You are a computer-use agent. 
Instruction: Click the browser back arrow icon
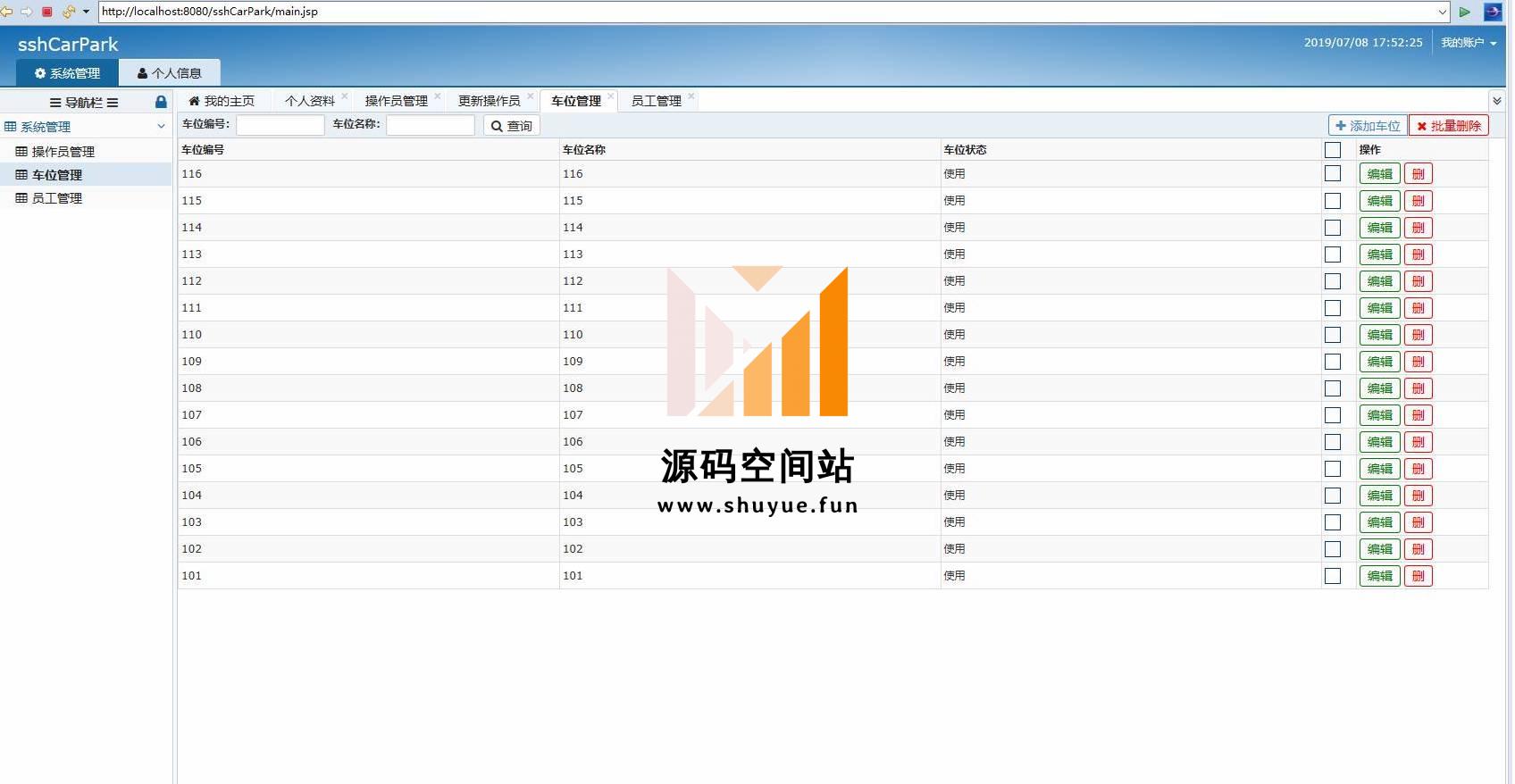click(6, 12)
